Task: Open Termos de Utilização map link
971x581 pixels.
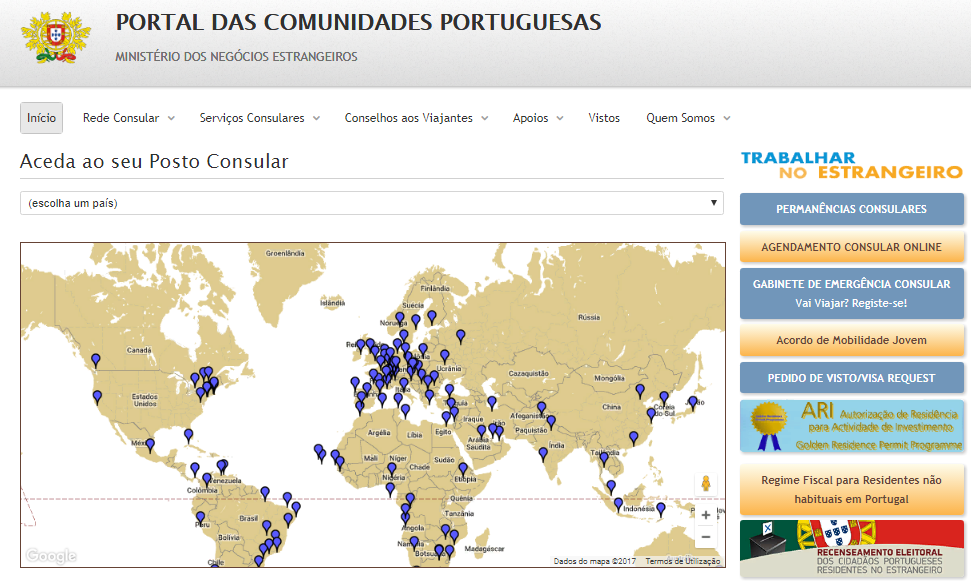Action: coord(682,561)
